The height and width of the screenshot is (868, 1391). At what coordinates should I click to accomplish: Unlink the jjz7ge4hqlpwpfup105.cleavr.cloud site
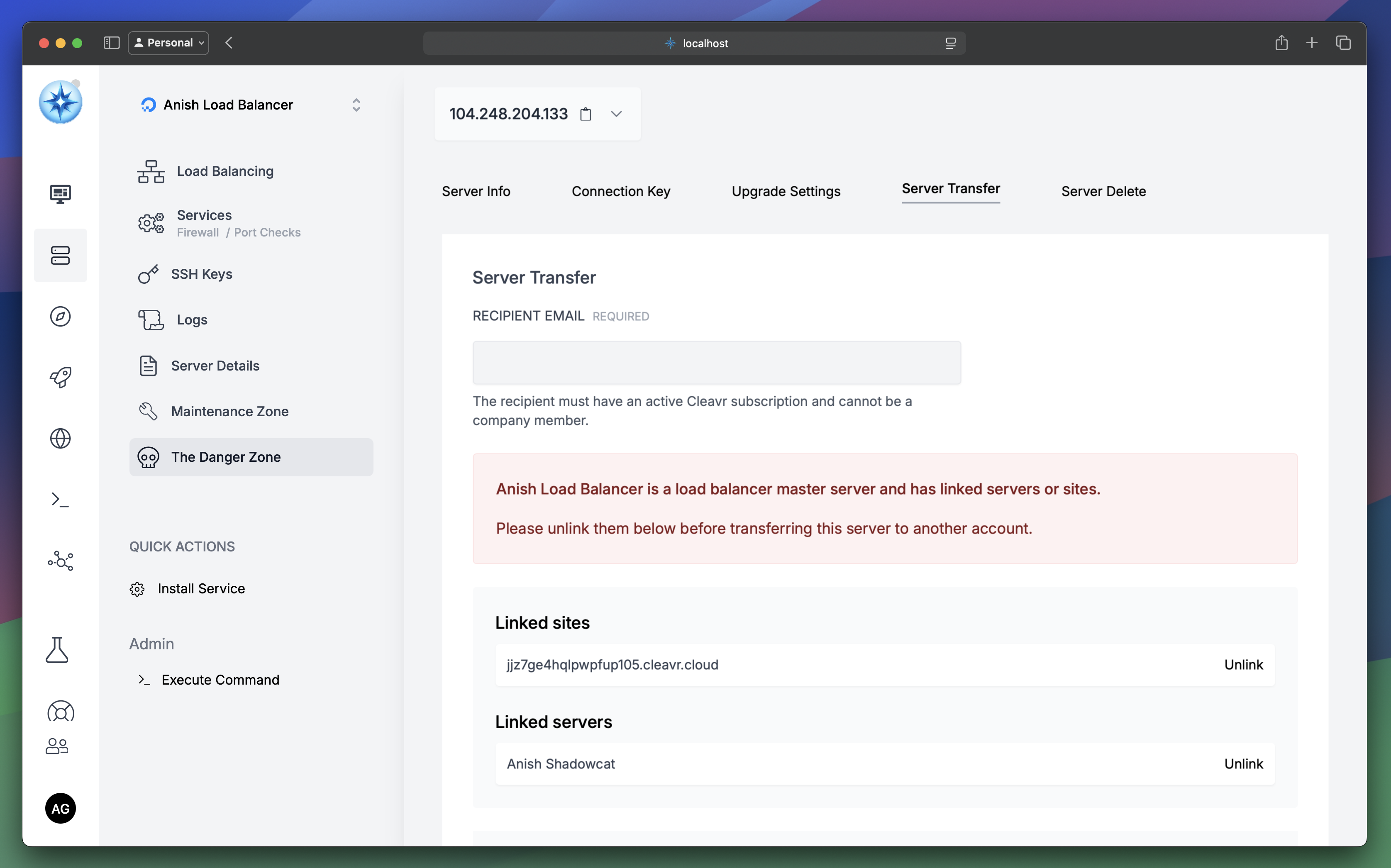pos(1243,665)
